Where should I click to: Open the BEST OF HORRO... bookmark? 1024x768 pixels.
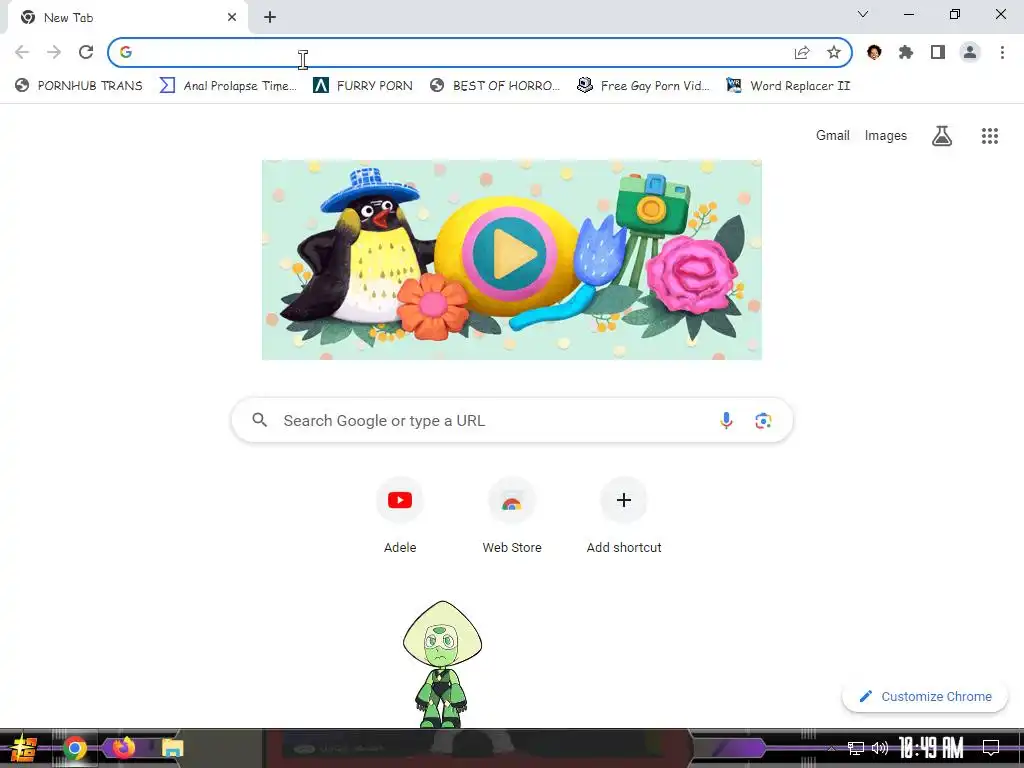pos(495,86)
